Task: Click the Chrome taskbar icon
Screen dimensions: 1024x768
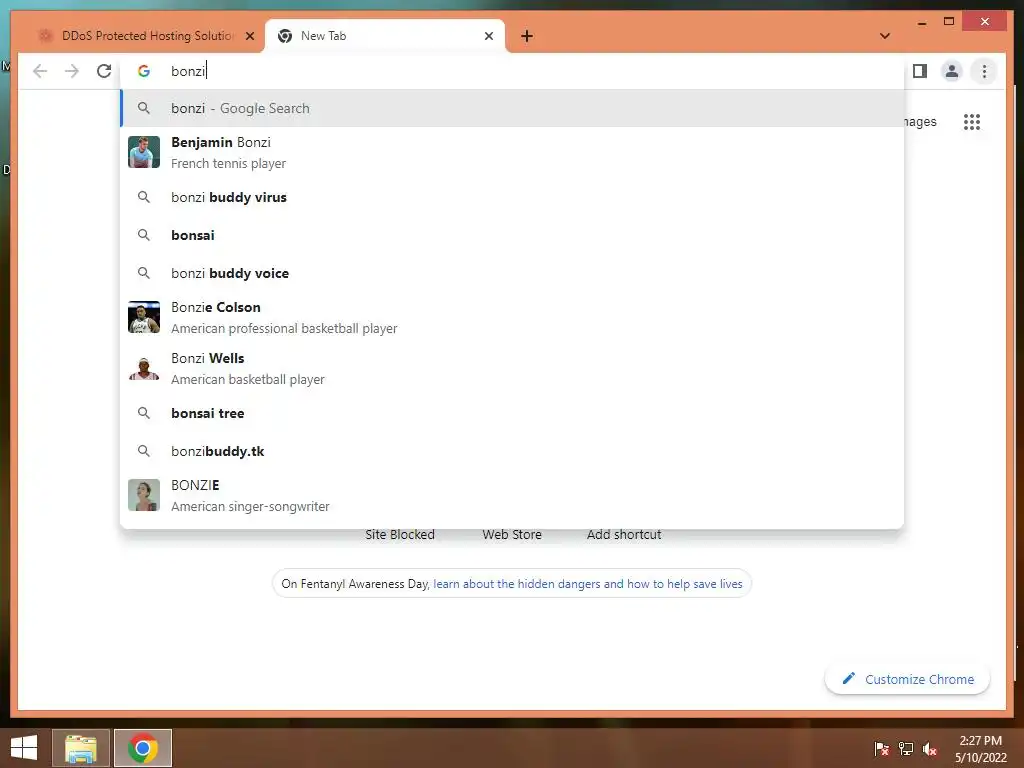Action: (x=143, y=748)
